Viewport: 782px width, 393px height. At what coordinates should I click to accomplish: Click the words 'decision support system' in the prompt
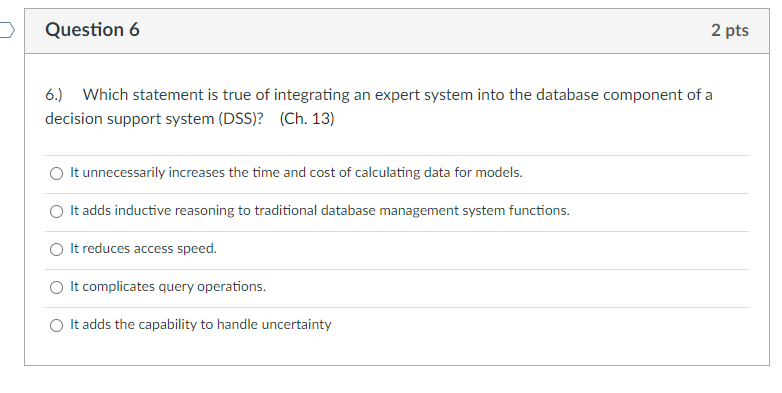[x=130, y=119]
